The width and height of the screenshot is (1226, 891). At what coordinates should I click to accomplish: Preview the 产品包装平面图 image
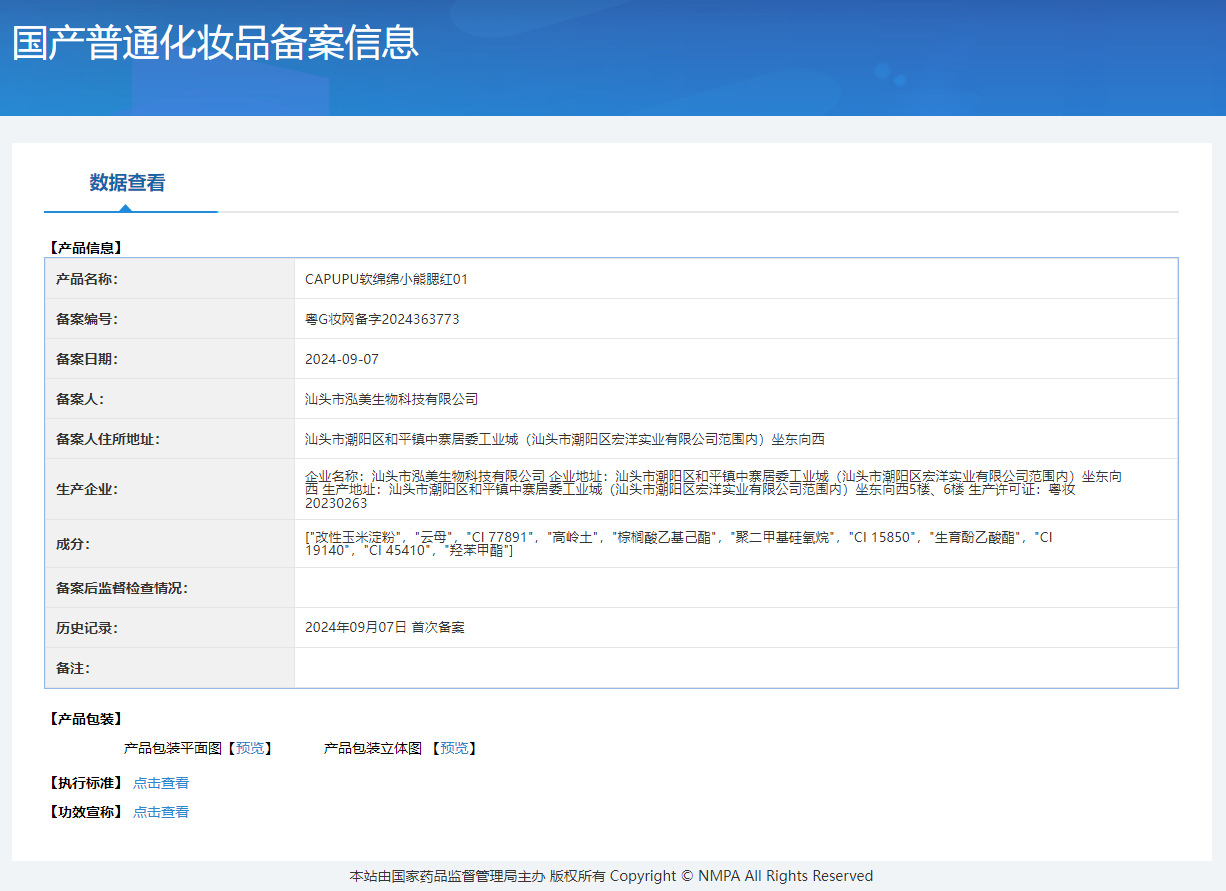tap(250, 748)
